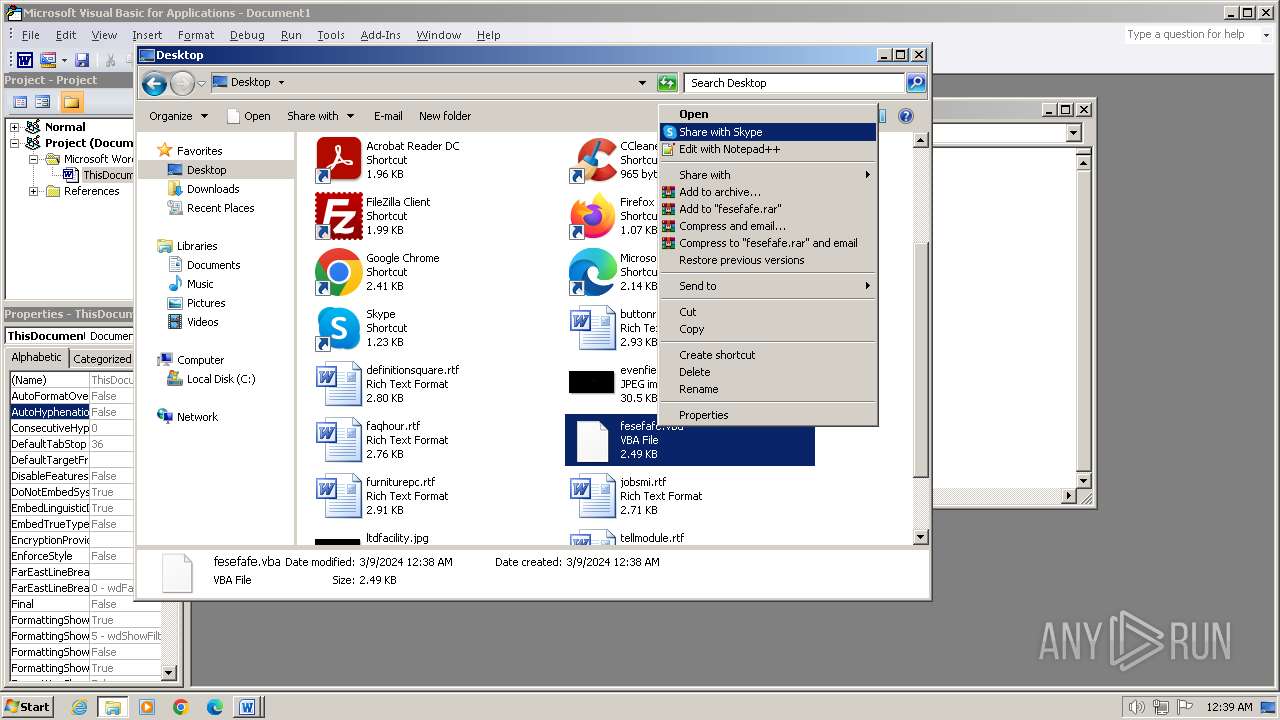Select Local Disk (C:) in navigation pane

coord(220,379)
